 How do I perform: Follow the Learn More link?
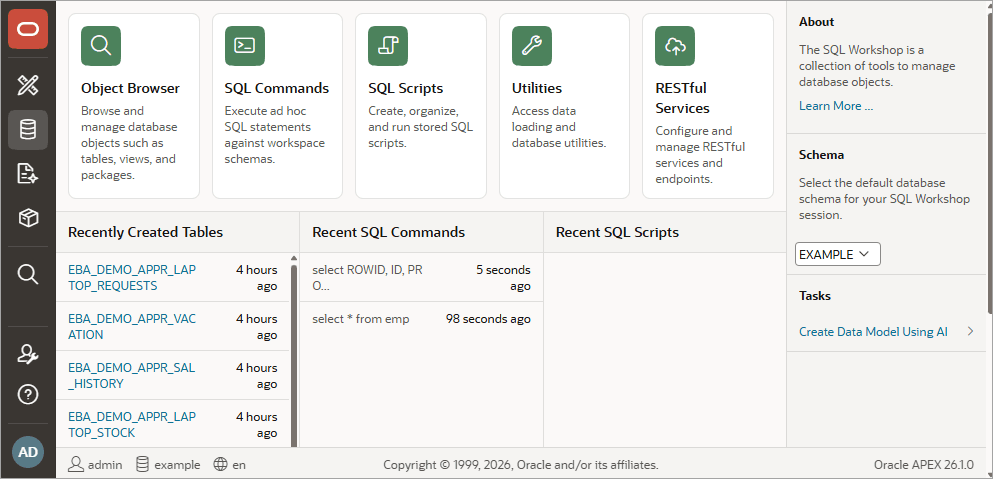pyautogui.click(x=836, y=106)
